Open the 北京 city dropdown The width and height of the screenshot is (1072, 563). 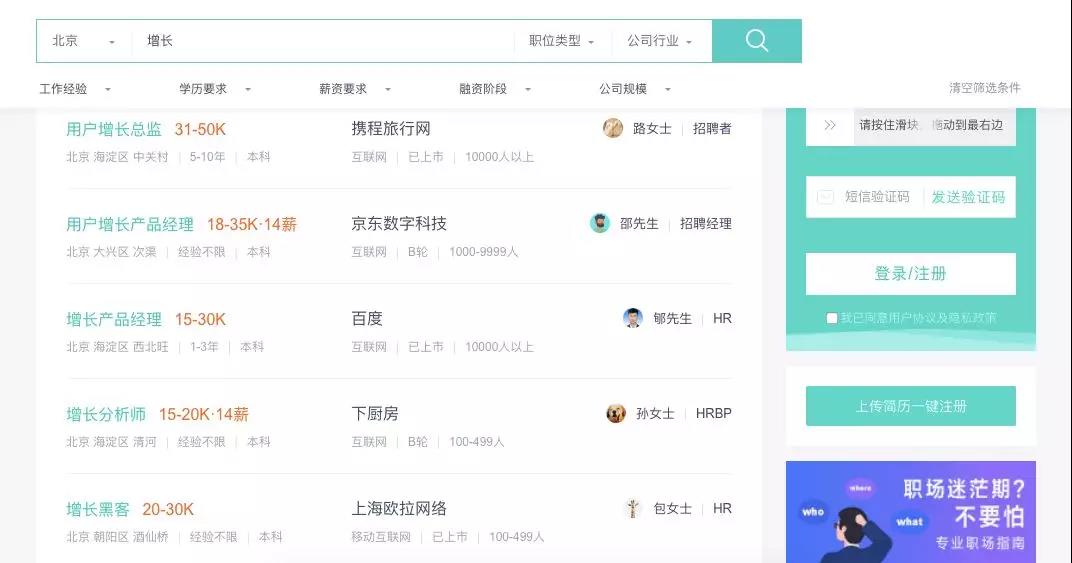[83, 41]
